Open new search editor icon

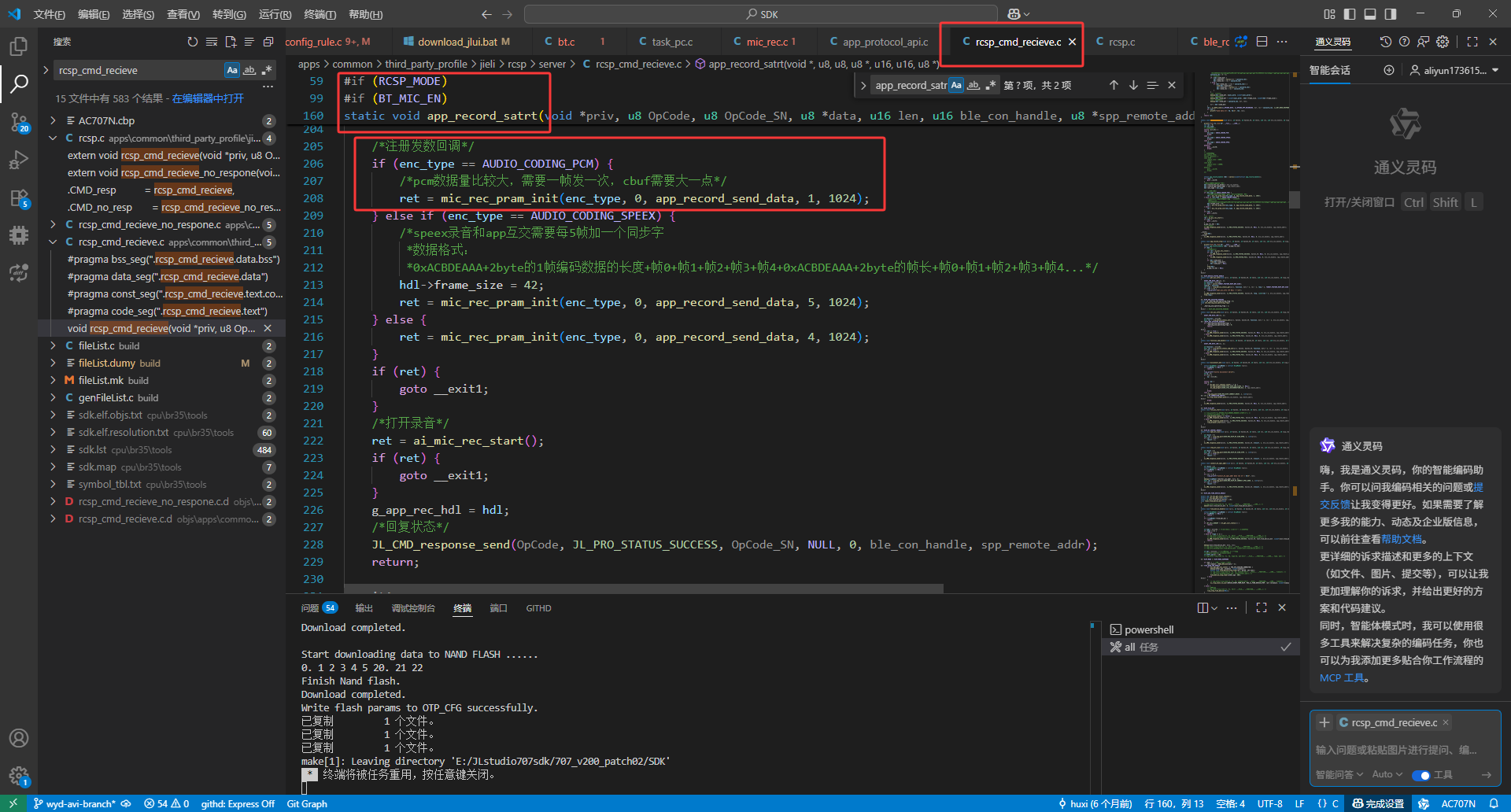click(x=231, y=42)
